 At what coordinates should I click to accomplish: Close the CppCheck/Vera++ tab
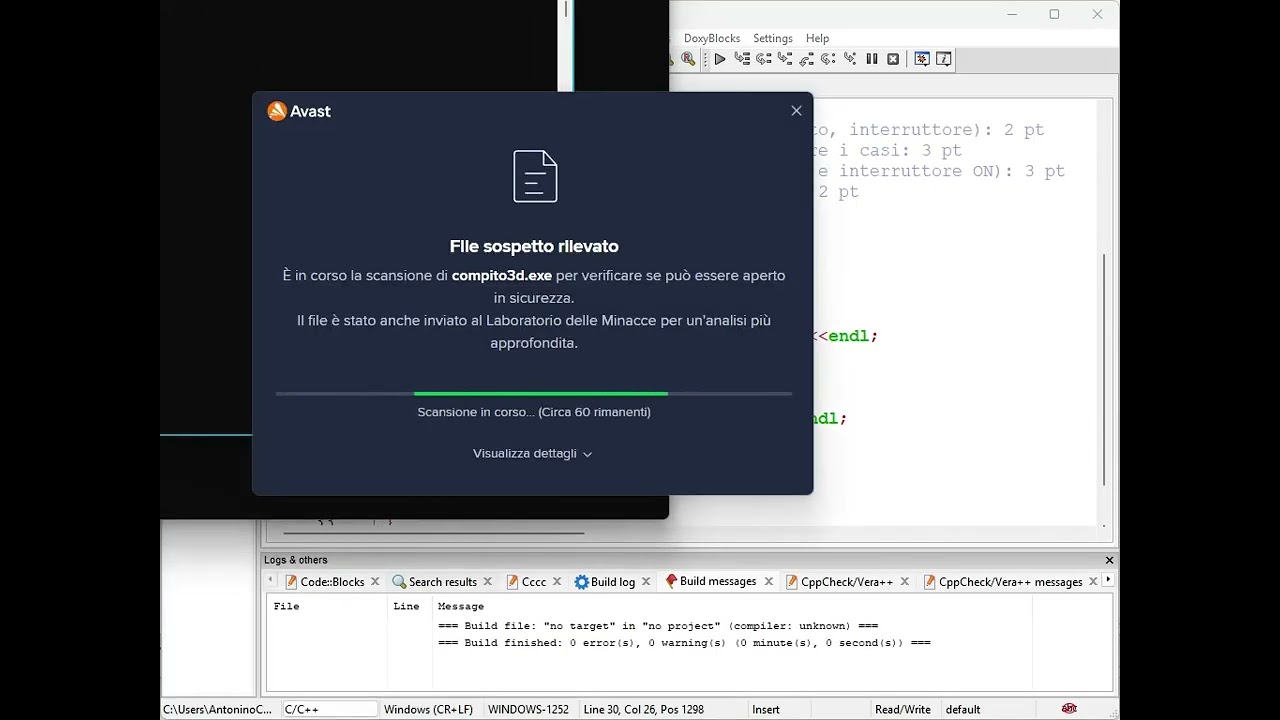click(x=904, y=582)
